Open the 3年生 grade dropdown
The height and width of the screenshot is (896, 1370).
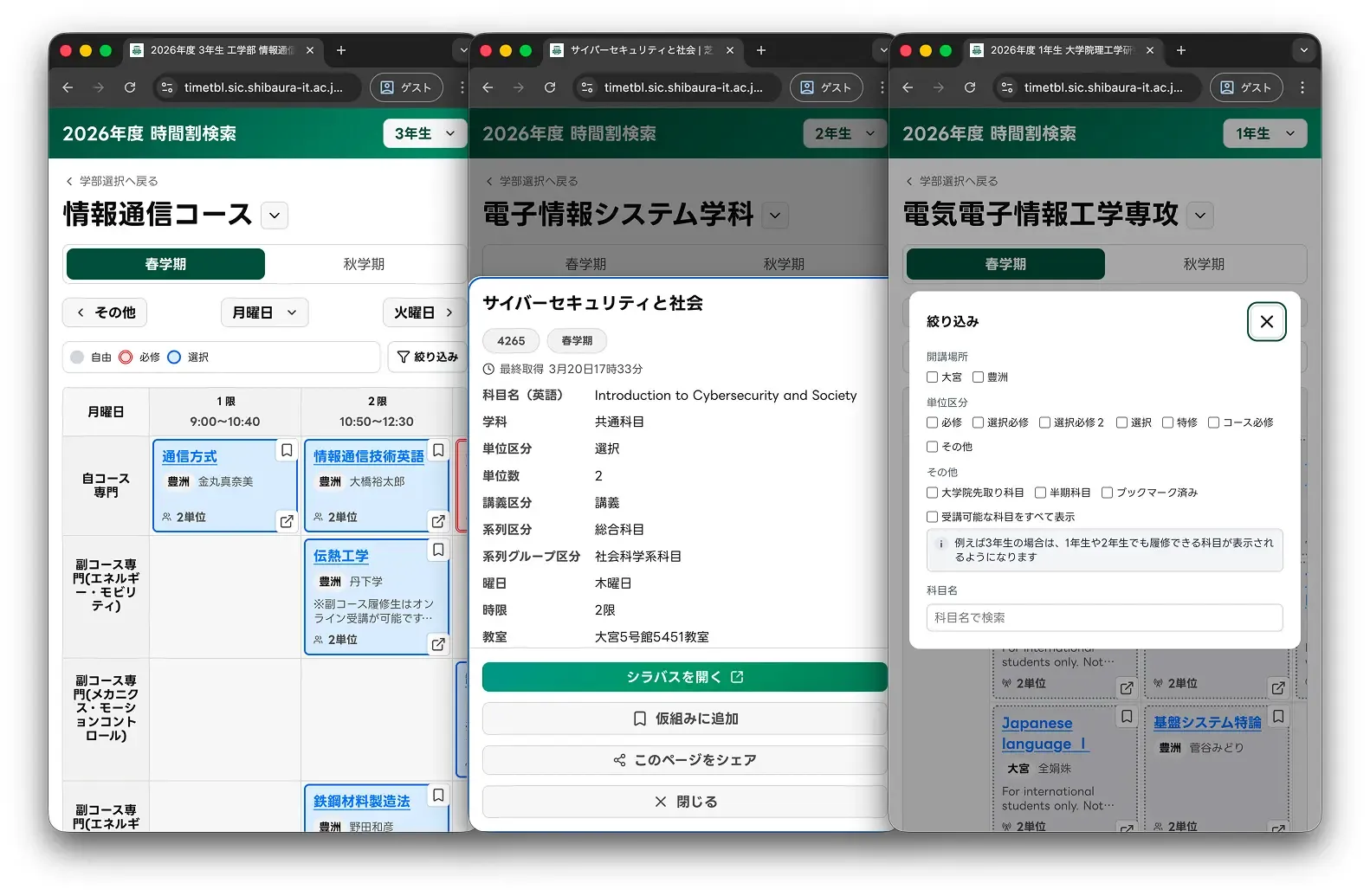[x=424, y=133]
